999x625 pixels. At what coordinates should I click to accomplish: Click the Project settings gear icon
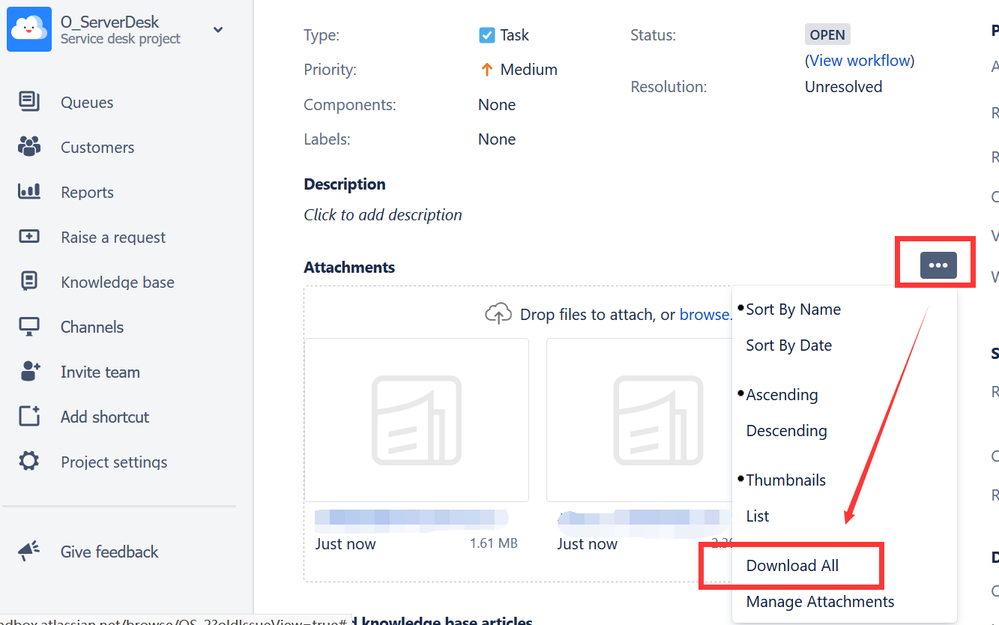[29, 461]
